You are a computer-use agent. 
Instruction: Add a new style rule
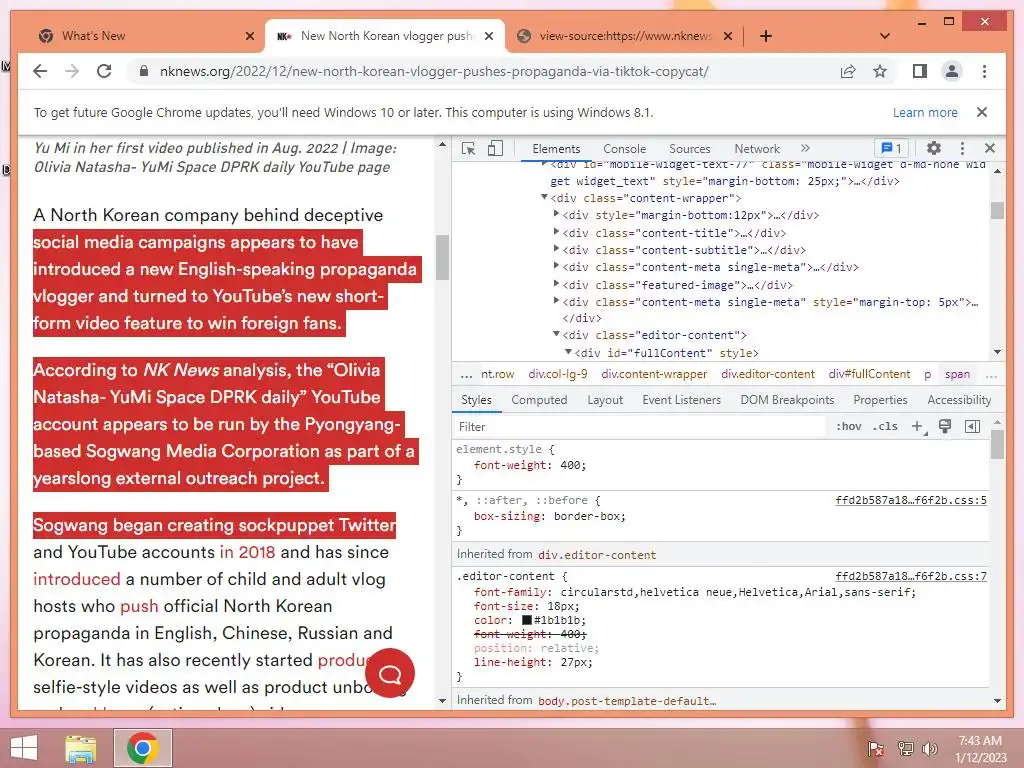(x=918, y=427)
